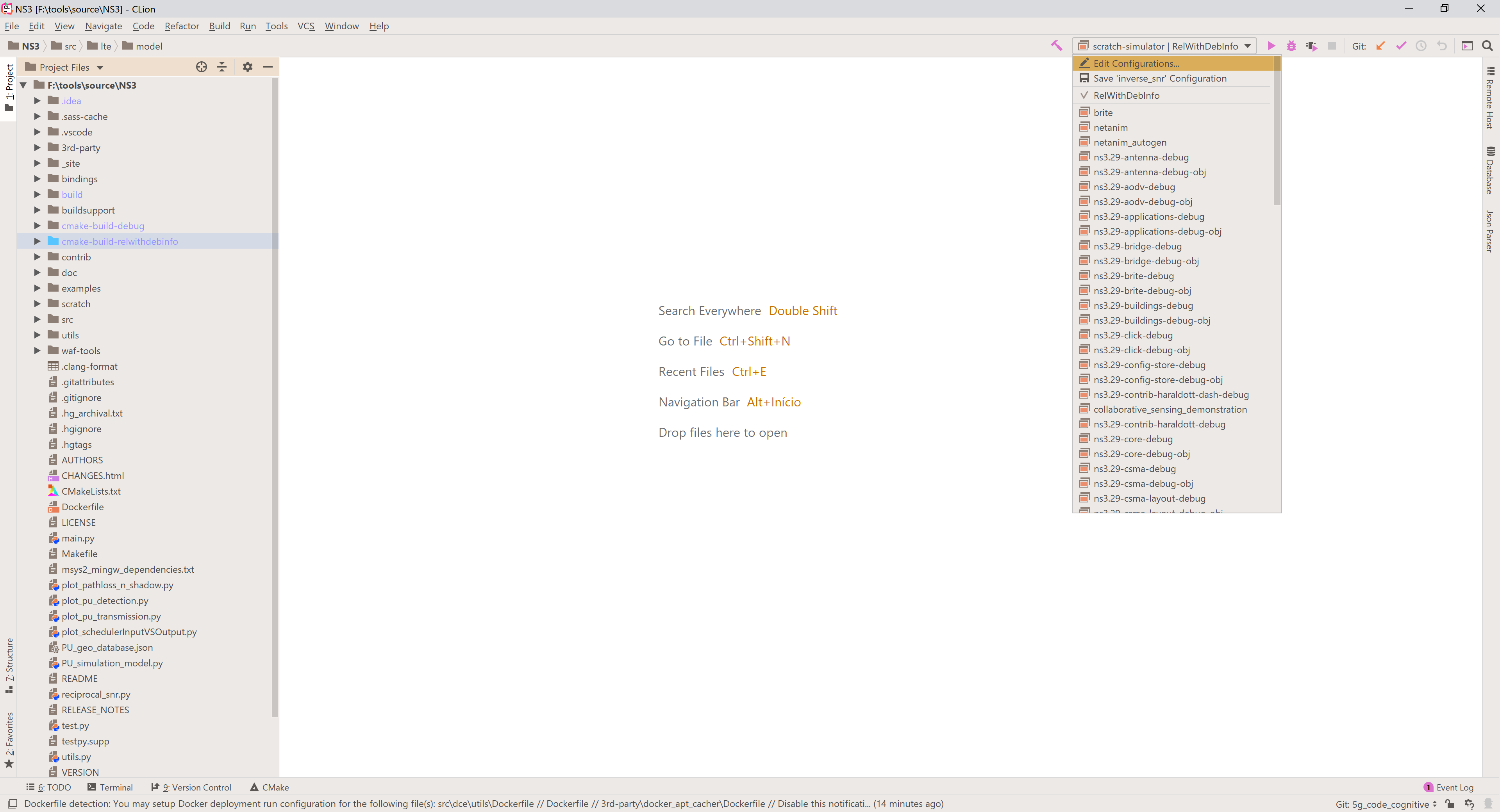Open the Refactor menu
Image resolution: width=1500 pixels, height=812 pixels.
tap(182, 26)
